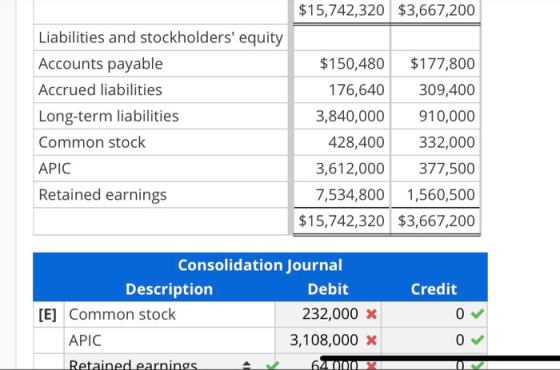Viewport: 560px width, 370px height.
Task: Click the green check beside APIC credit
Action: click(478, 340)
